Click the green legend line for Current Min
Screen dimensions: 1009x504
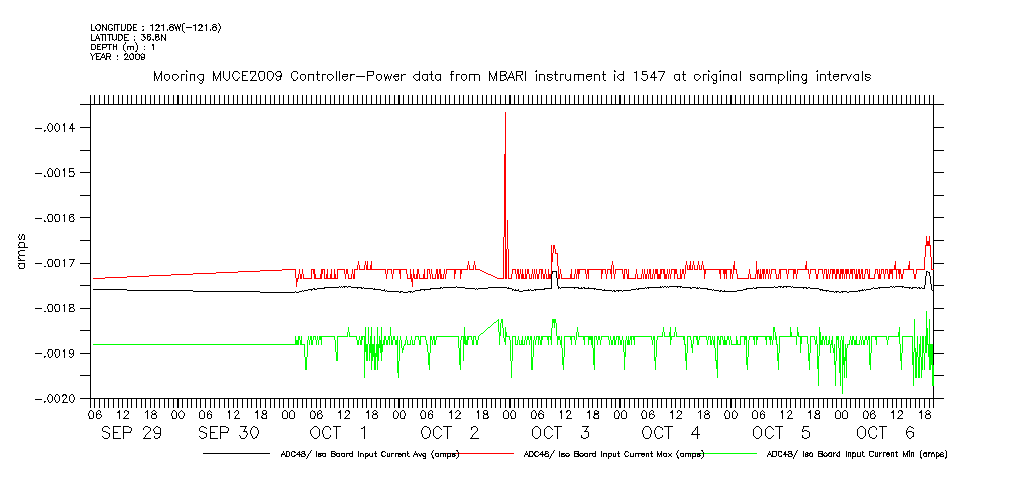(x=733, y=454)
